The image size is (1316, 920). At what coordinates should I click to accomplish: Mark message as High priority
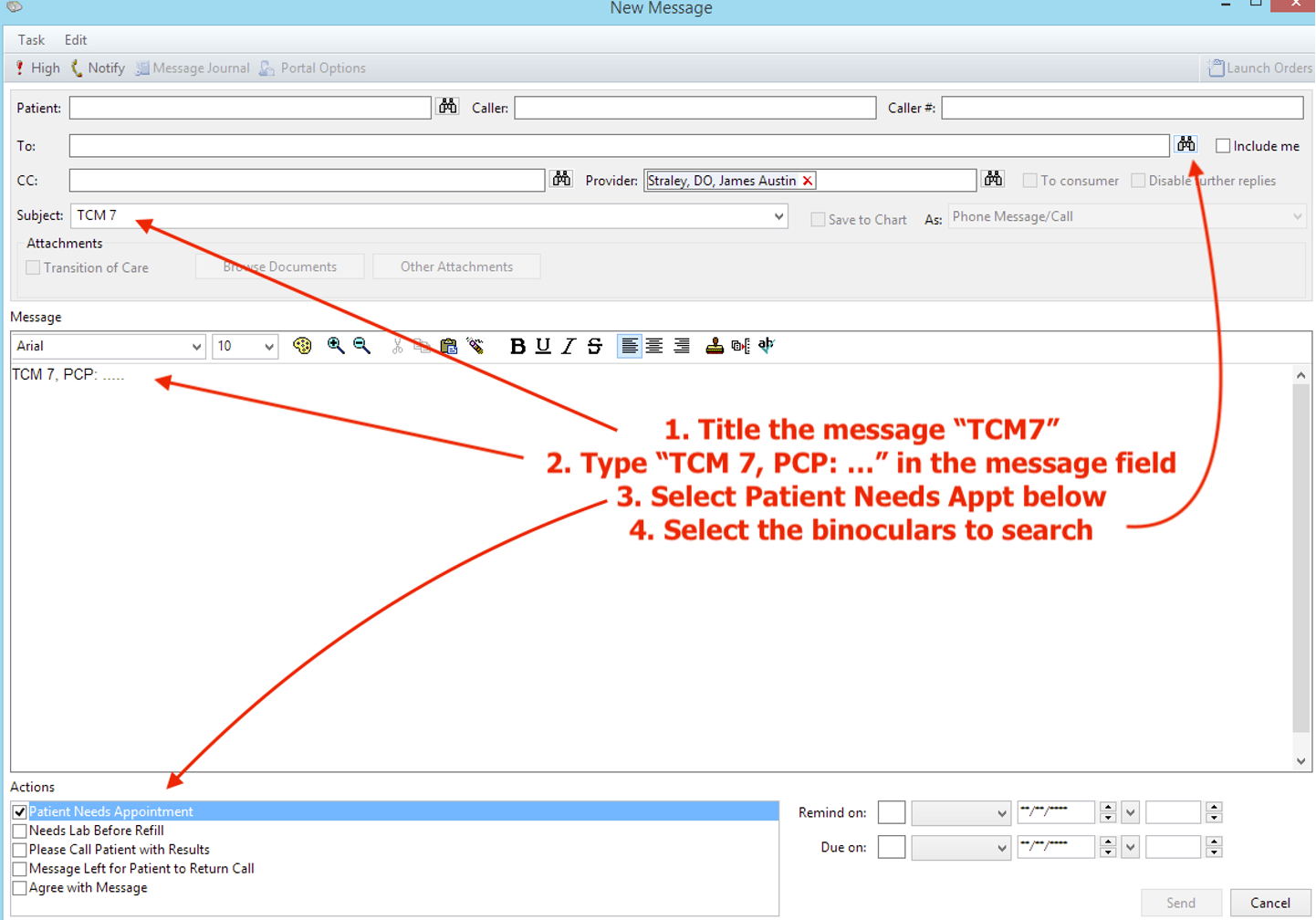click(x=37, y=68)
